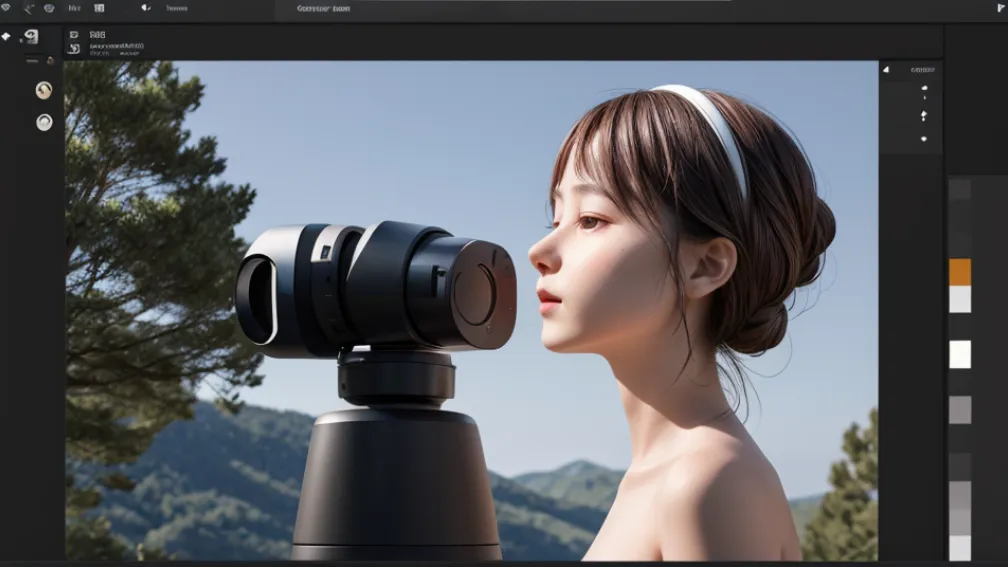Viewport: 1008px width, 567px height.
Task: Pick the light gray swatch just below orange
Action: tap(960, 300)
